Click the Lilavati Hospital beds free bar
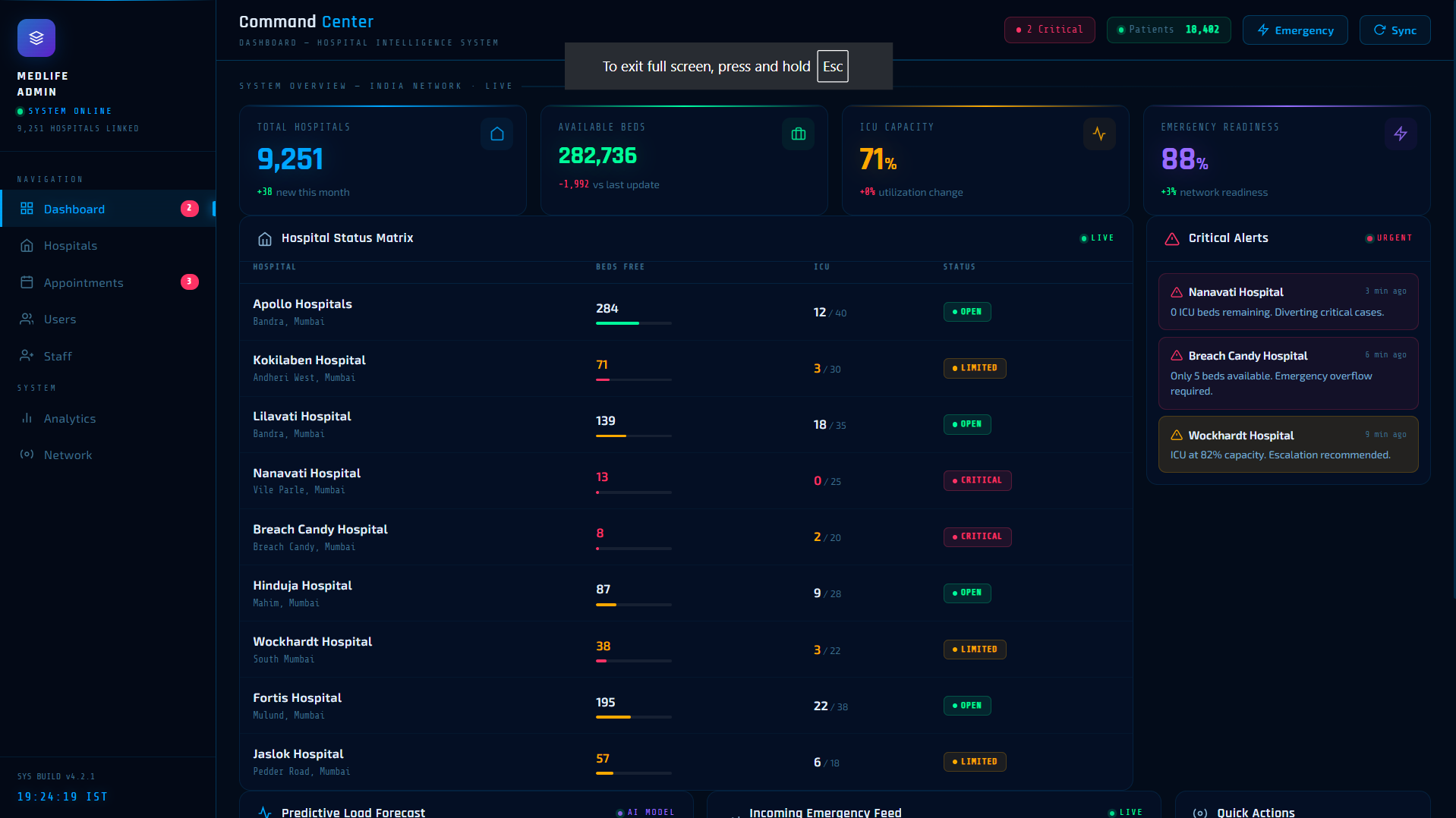1456x818 pixels. point(634,436)
